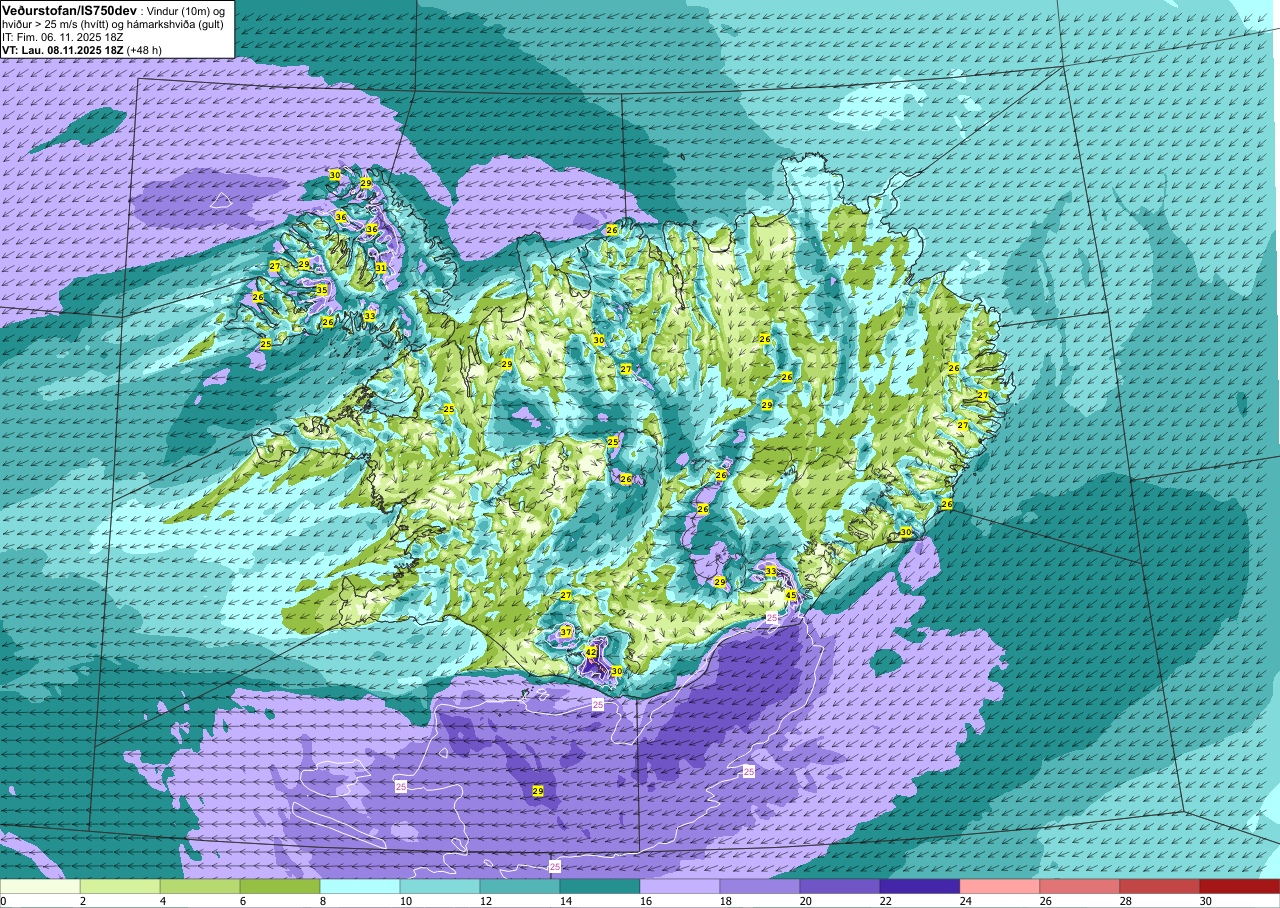Click the yellow gust label 37

(566, 632)
